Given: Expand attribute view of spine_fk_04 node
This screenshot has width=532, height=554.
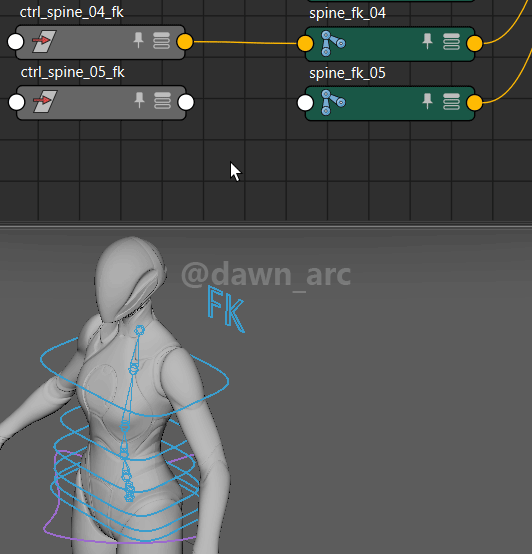Looking at the screenshot, I should [451, 42].
